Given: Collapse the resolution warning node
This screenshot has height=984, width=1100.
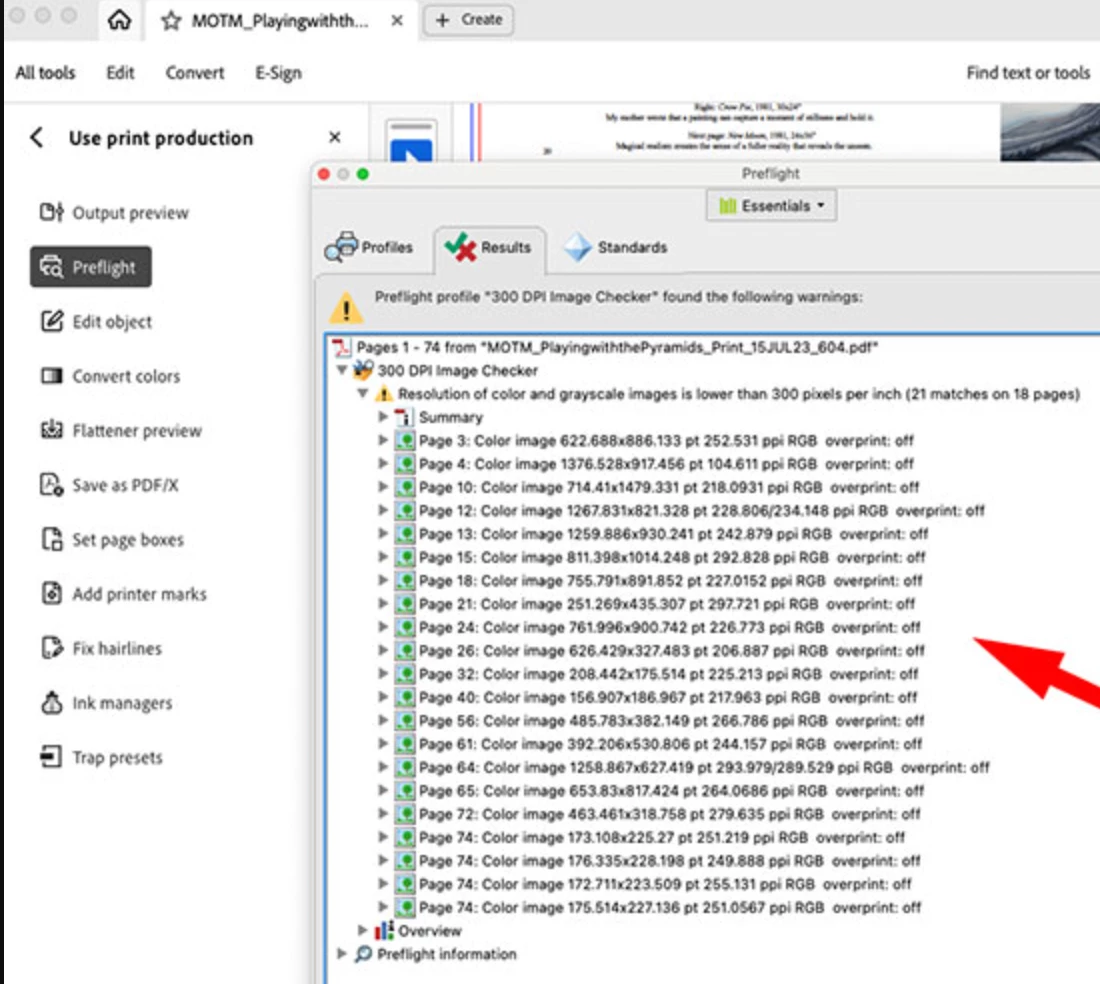Looking at the screenshot, I should [x=363, y=394].
